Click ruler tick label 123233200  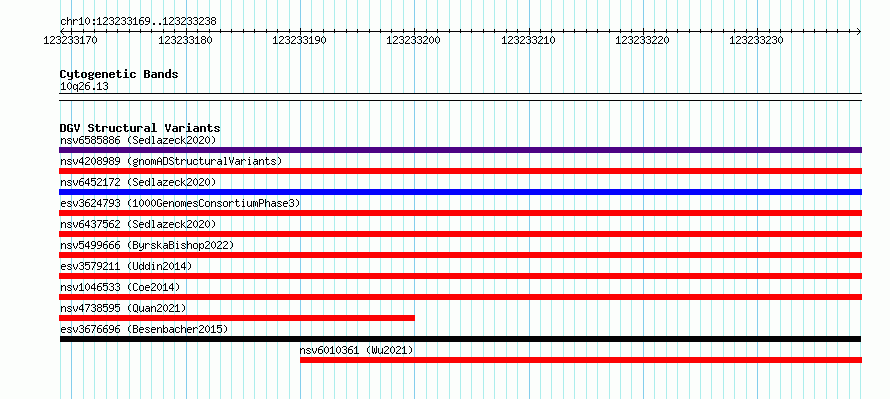(413, 40)
